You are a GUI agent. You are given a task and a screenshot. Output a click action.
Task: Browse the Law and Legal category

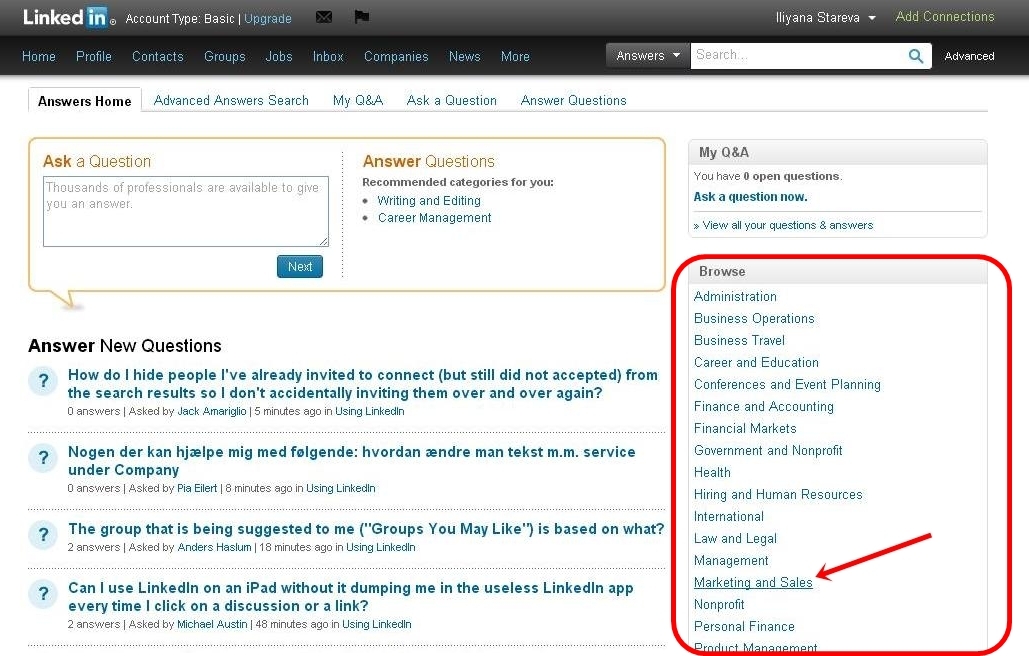tap(735, 539)
